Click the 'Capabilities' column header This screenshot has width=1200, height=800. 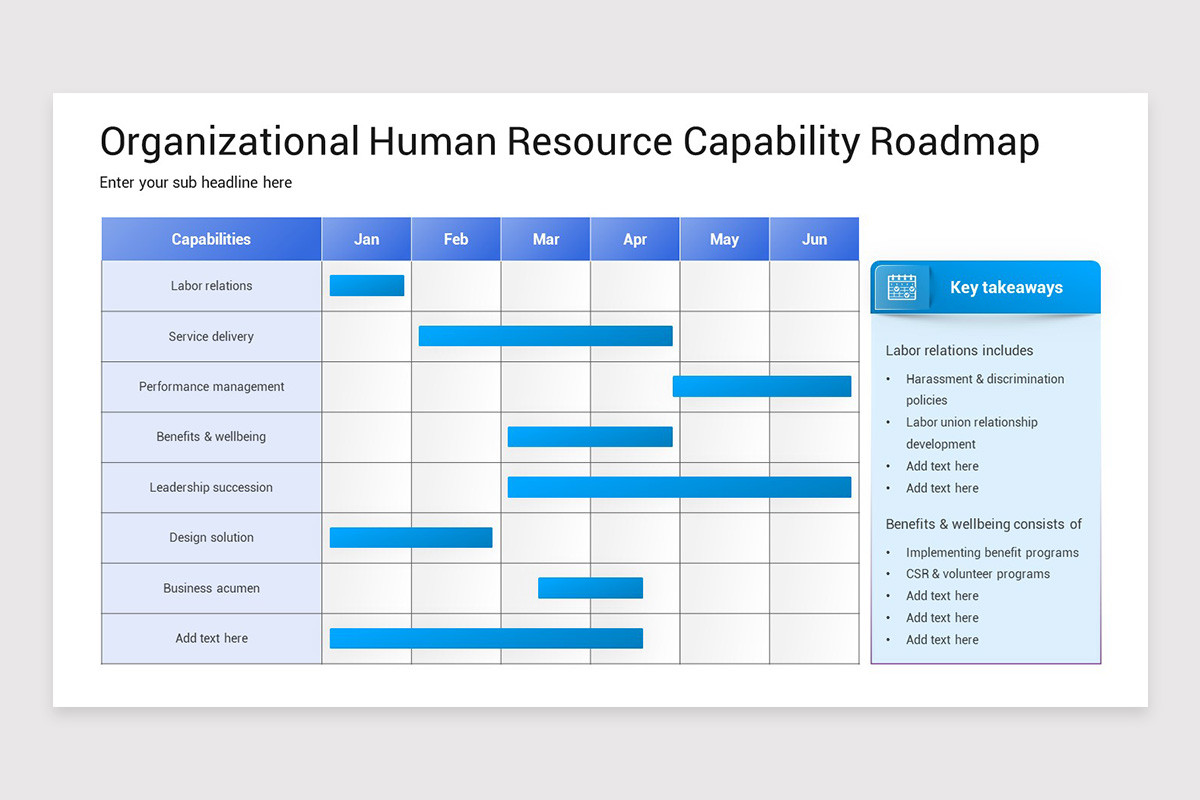211,239
